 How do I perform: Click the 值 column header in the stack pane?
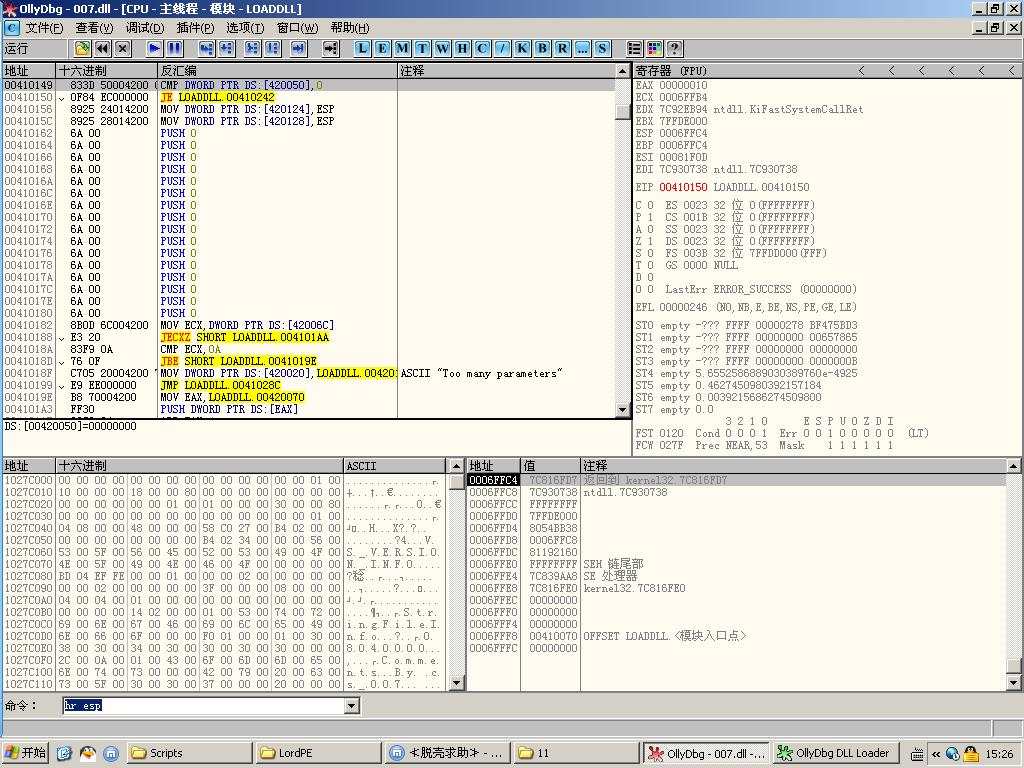click(550, 466)
